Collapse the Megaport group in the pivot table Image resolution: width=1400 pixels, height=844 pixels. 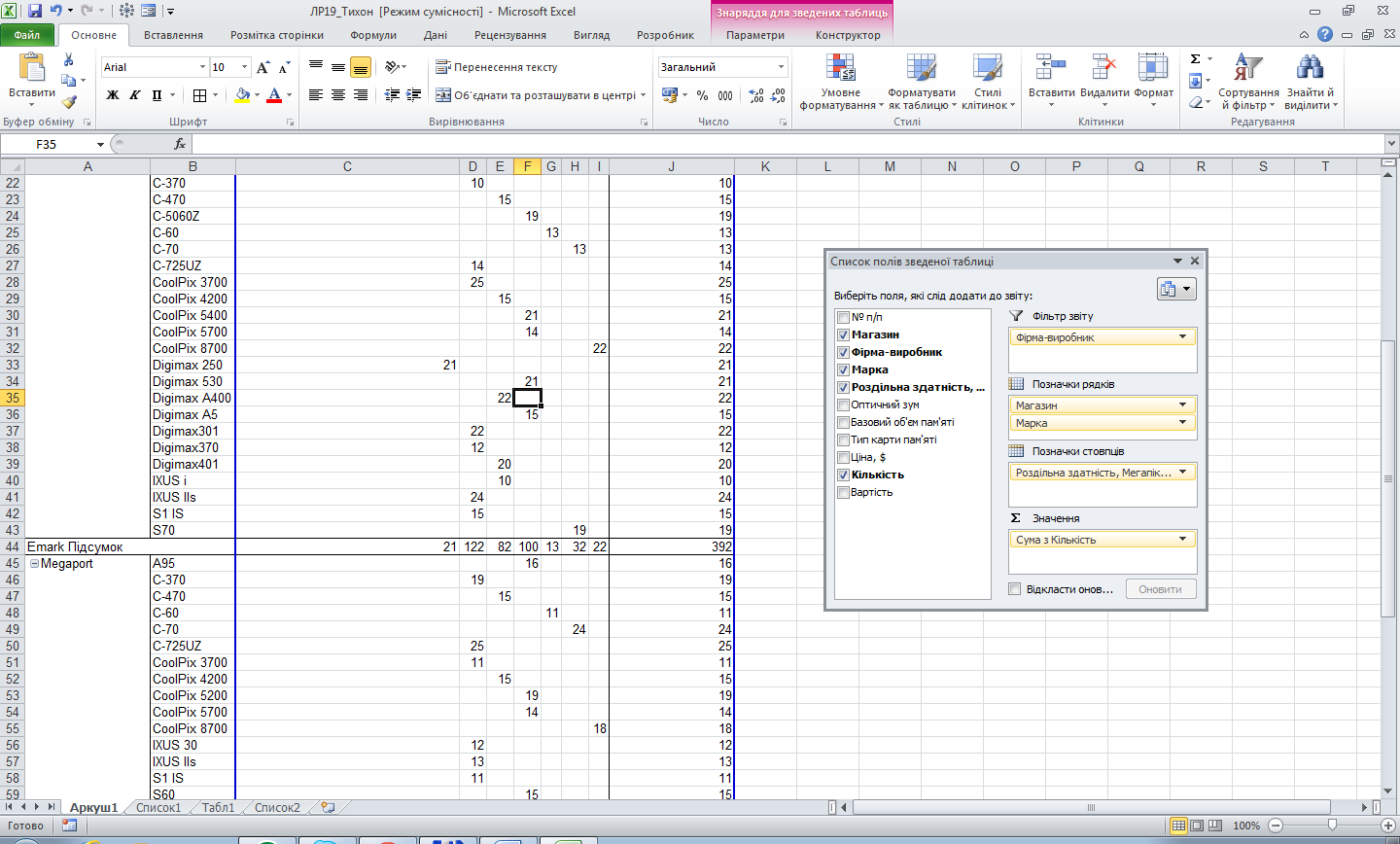point(34,564)
